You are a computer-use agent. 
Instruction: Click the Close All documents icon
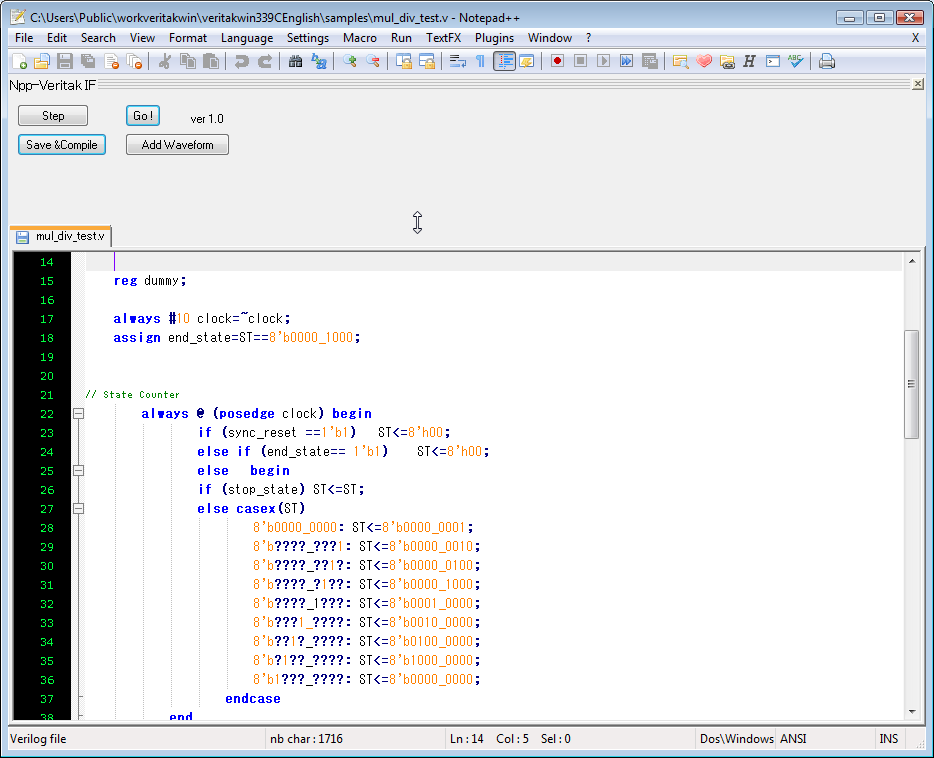[x=135, y=61]
